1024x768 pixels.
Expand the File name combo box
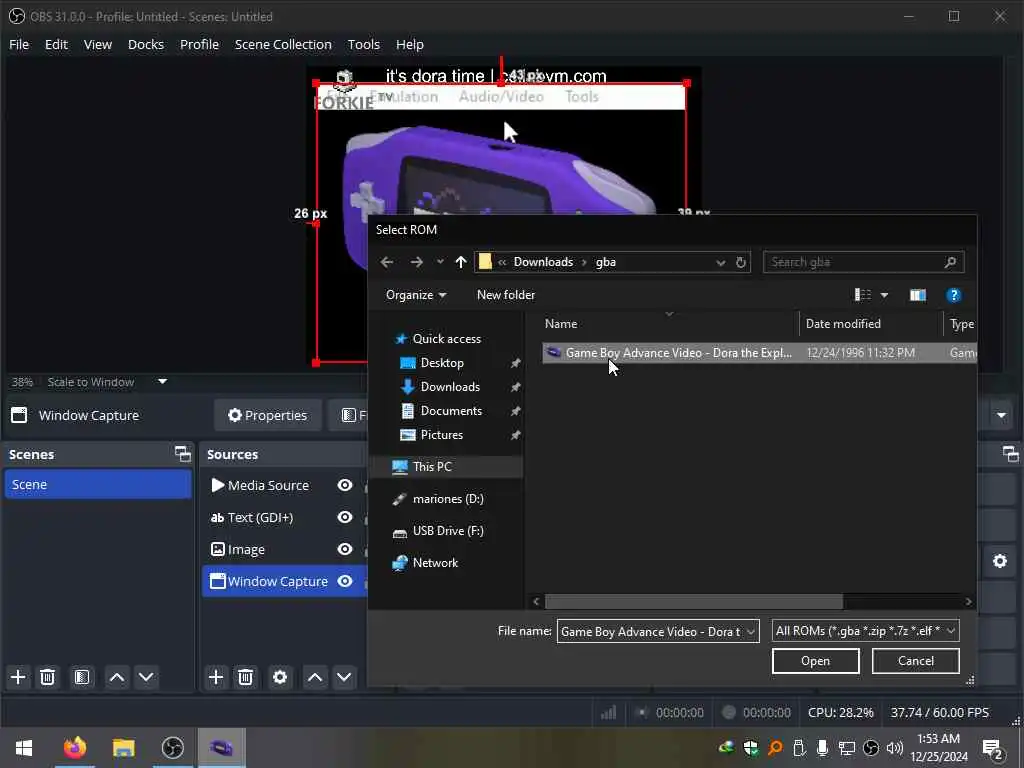pos(751,632)
